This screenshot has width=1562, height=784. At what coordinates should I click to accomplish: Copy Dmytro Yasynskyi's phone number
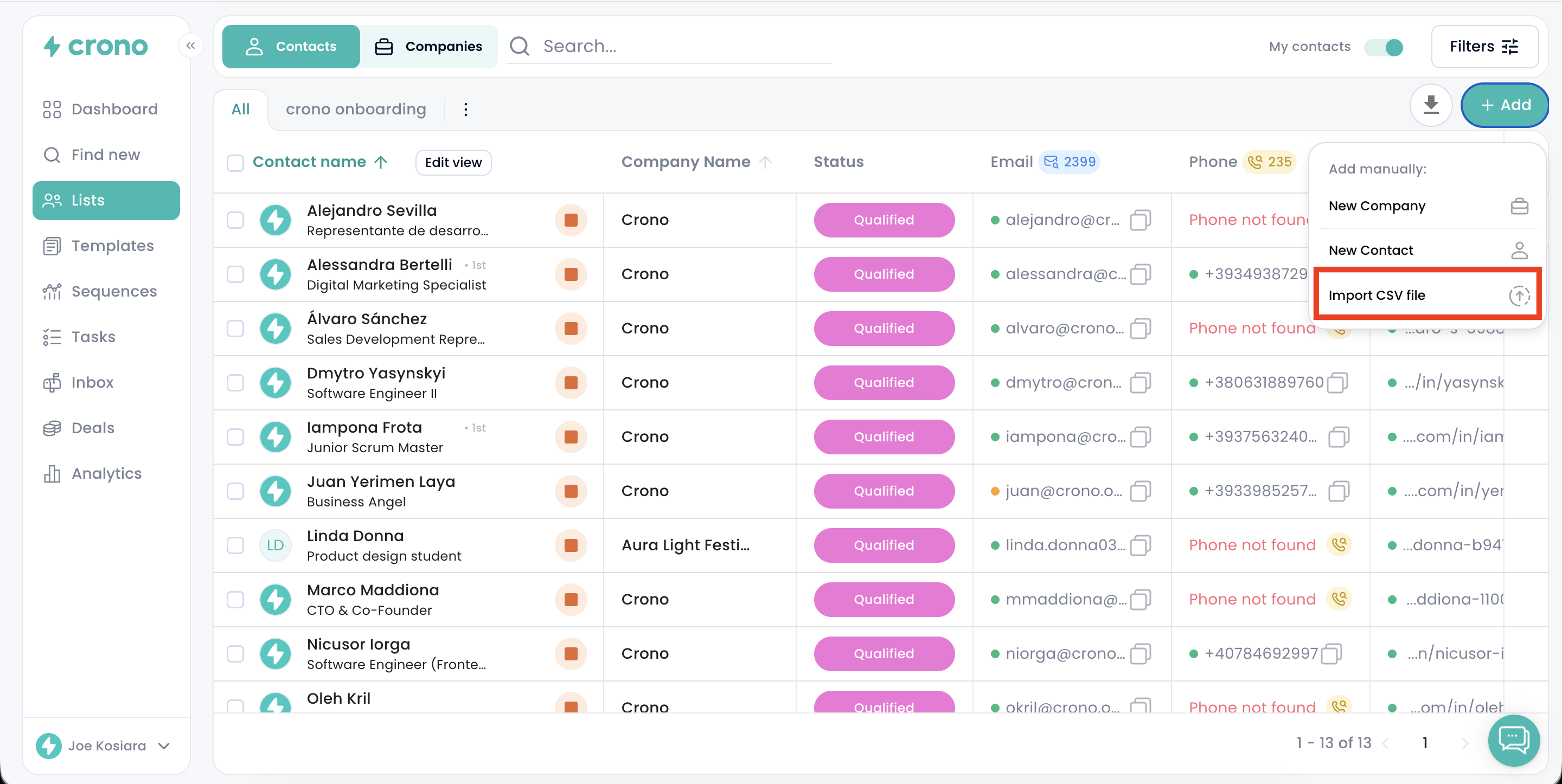(x=1337, y=383)
